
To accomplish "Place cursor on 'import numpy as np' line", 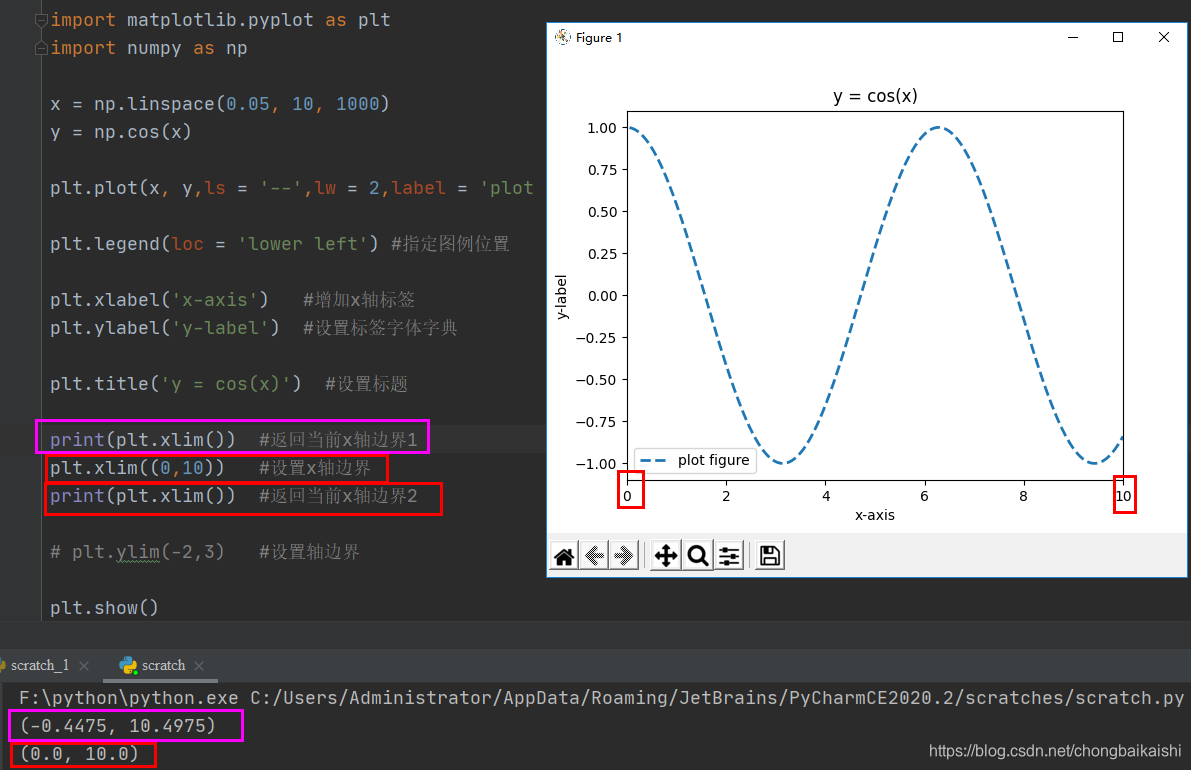I will coord(149,49).
